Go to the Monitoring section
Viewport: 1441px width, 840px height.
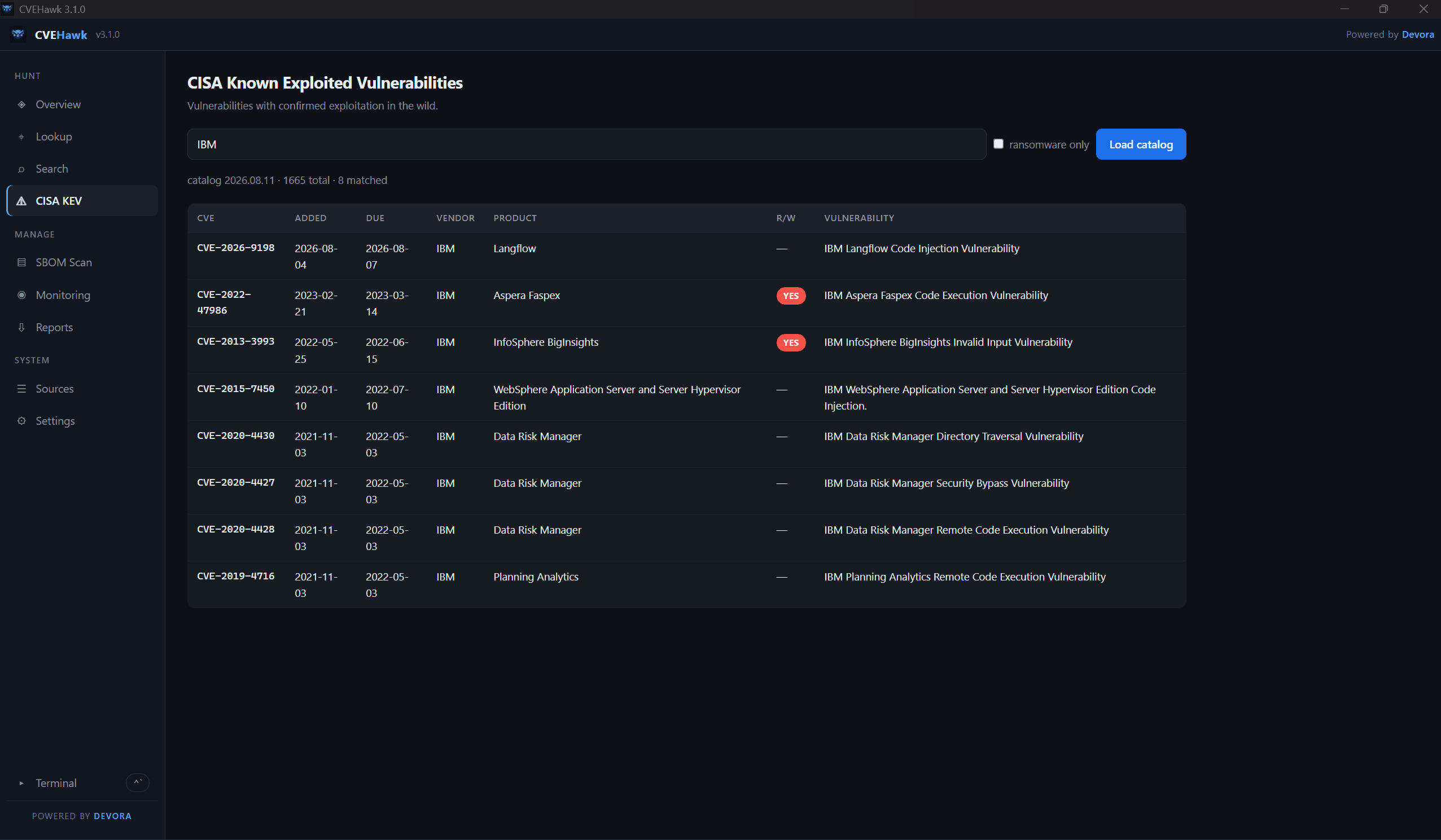pyautogui.click(x=82, y=295)
